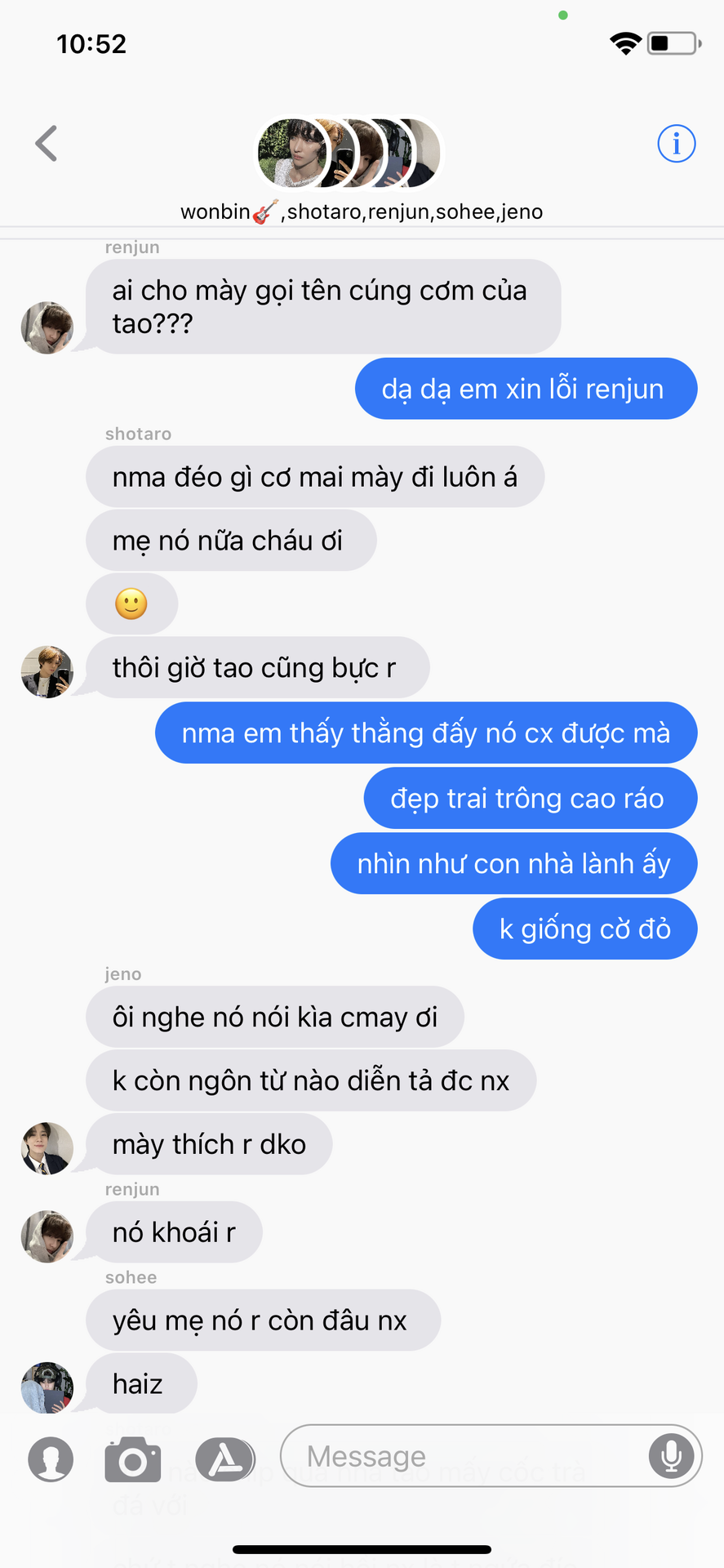Tap the battery status icon
The width and height of the screenshot is (724, 1568).
tap(674, 43)
